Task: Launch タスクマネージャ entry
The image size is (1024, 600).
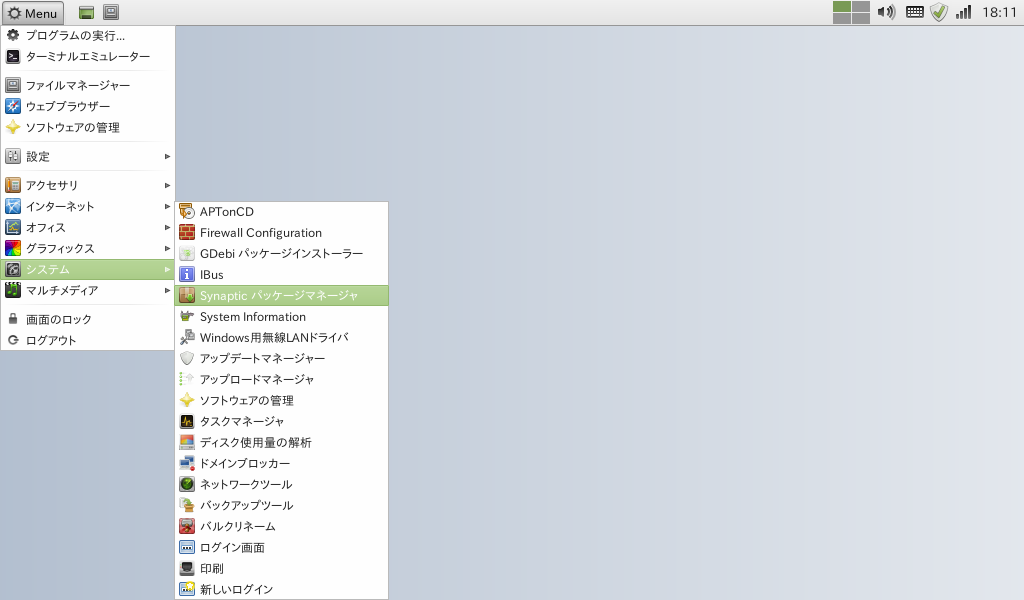Action: coord(281,421)
